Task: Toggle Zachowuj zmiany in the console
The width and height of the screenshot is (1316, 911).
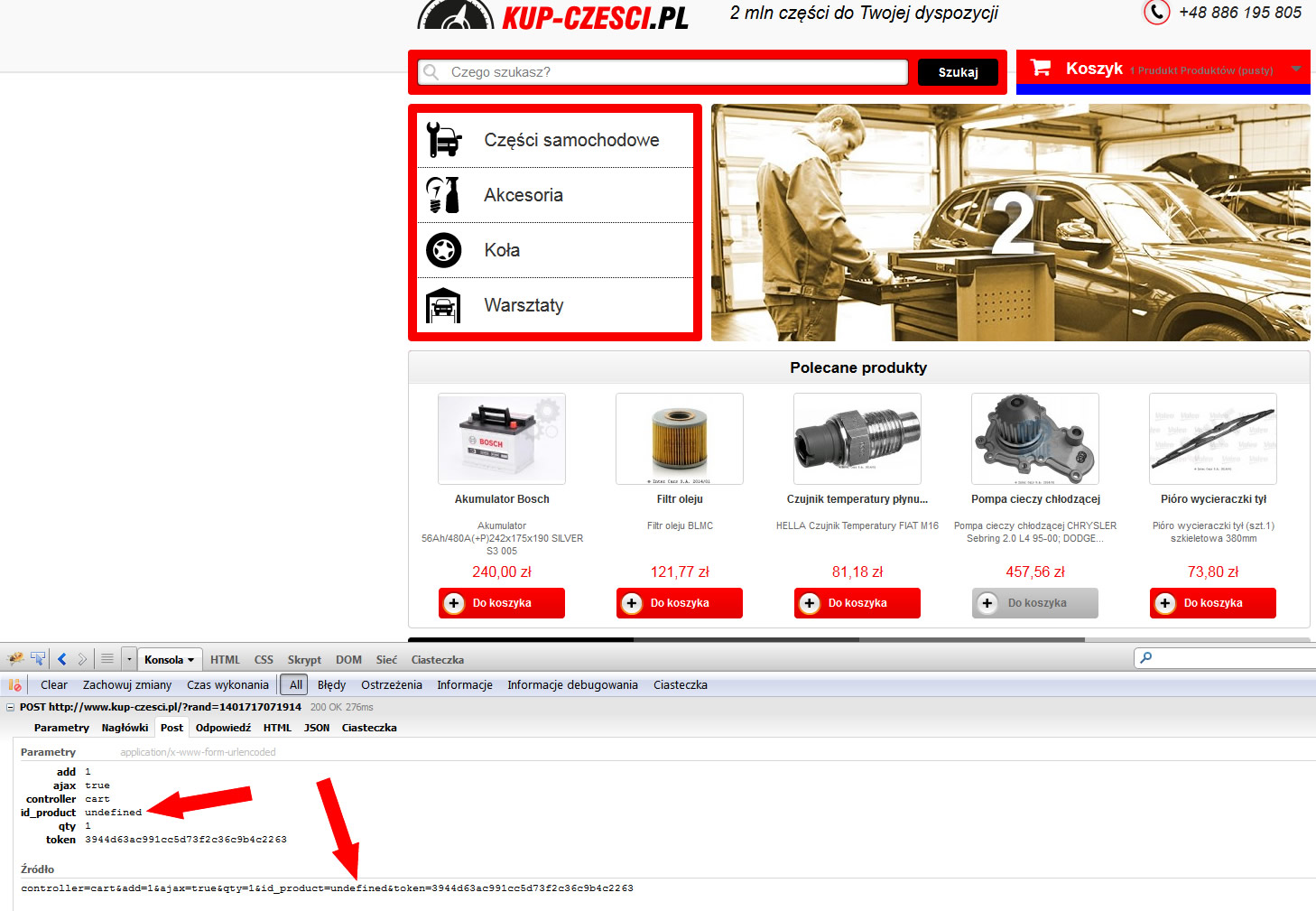Action: click(127, 685)
